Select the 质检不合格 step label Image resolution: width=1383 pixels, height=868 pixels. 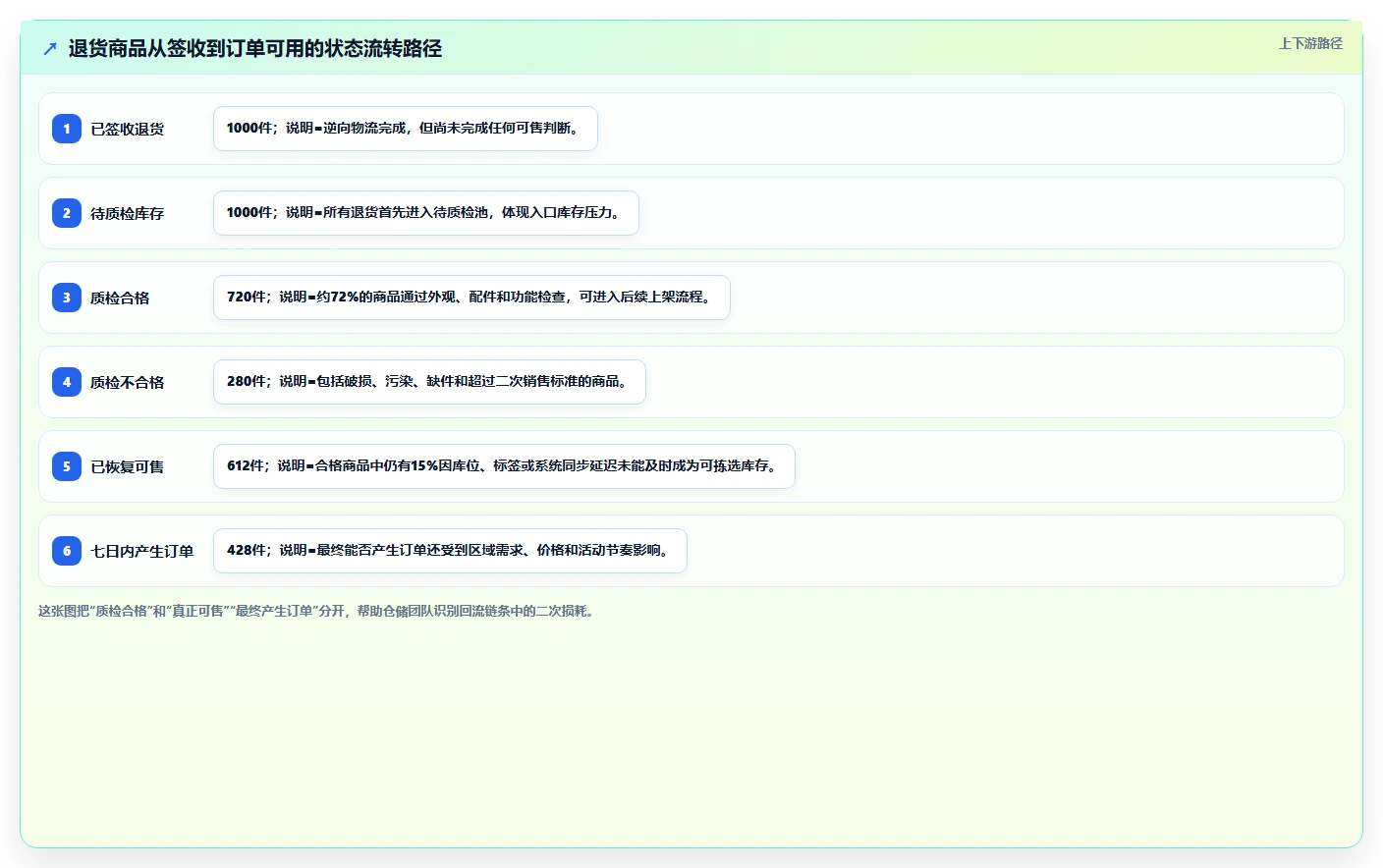(x=128, y=382)
